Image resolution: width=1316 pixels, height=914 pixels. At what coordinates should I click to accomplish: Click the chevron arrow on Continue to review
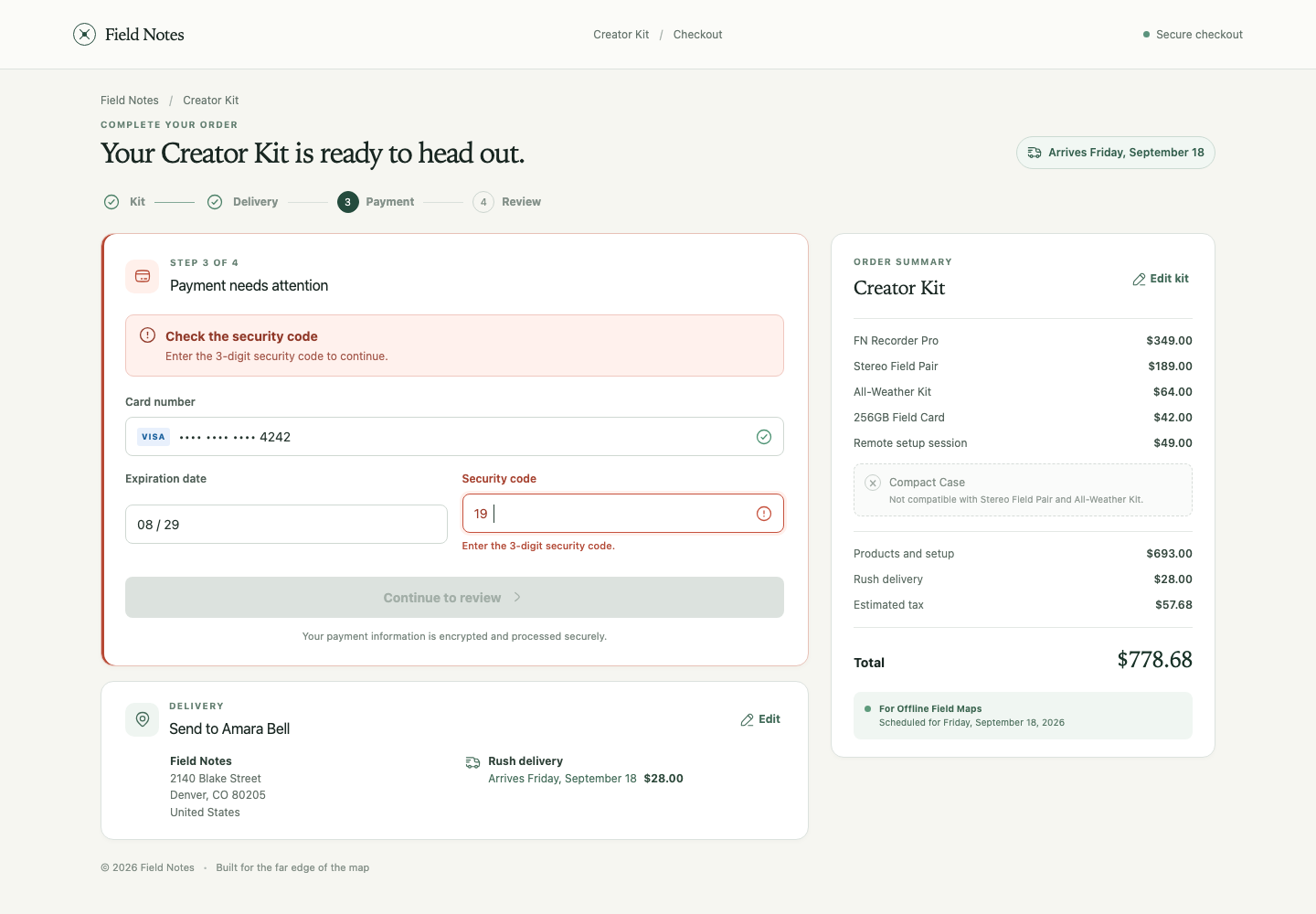point(517,597)
